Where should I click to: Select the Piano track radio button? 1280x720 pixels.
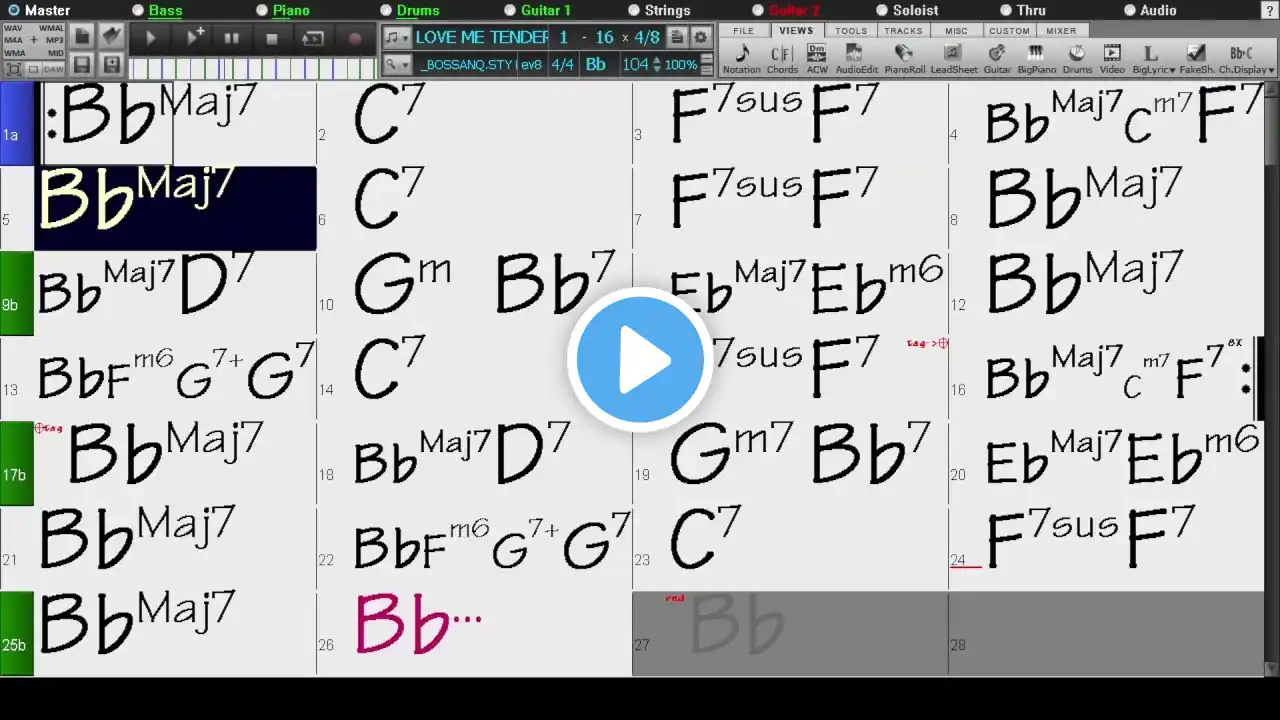262,10
